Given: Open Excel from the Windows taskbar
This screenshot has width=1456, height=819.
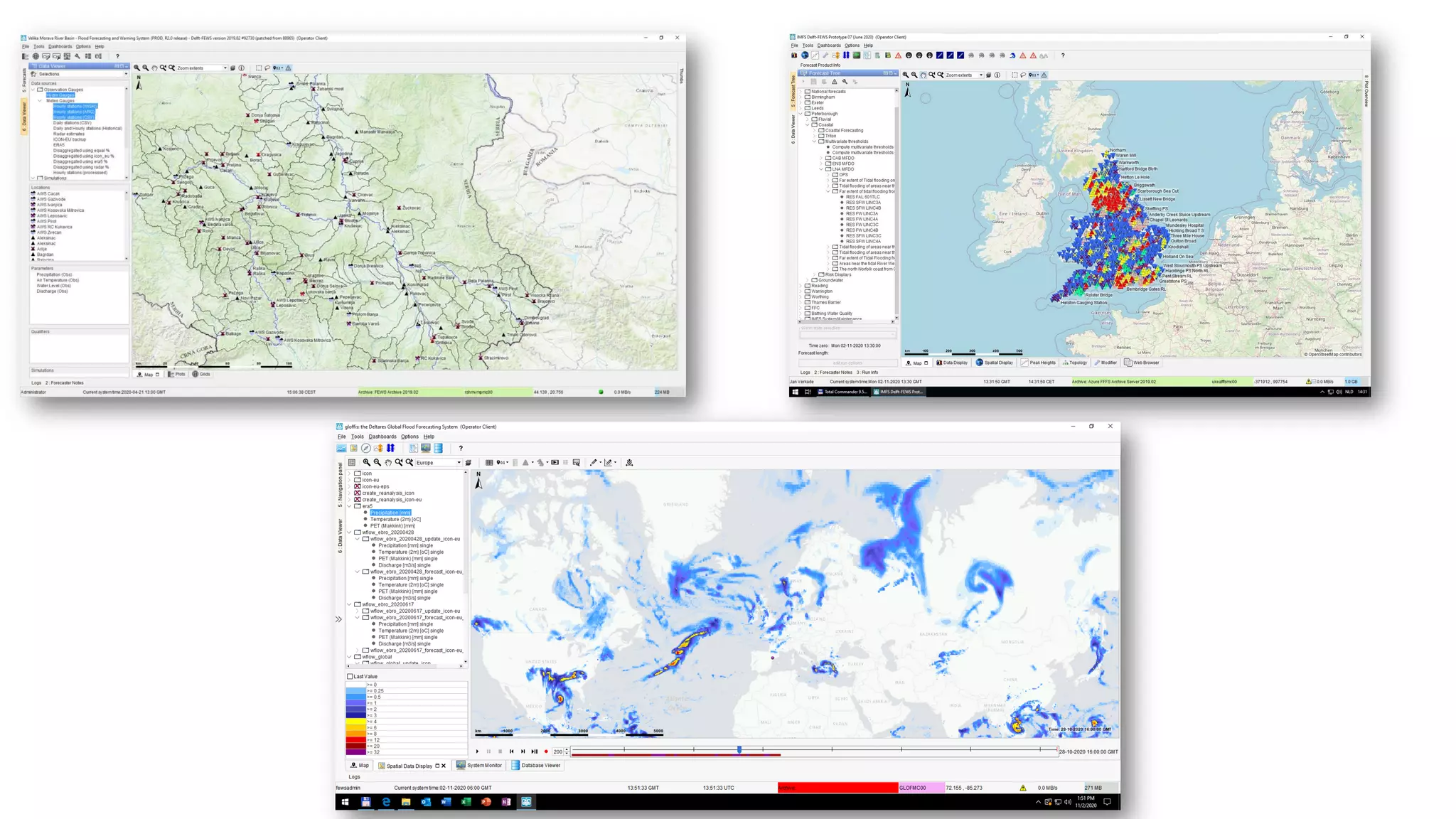Looking at the screenshot, I should 466,802.
